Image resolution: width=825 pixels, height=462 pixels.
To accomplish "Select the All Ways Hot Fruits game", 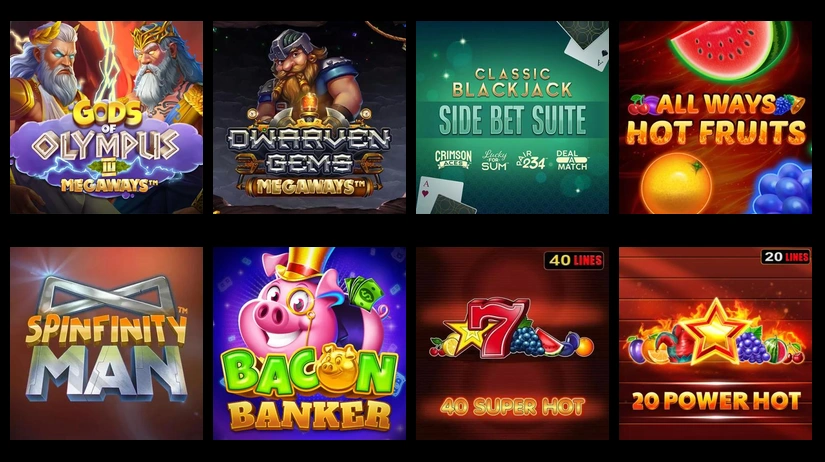I will [x=716, y=117].
